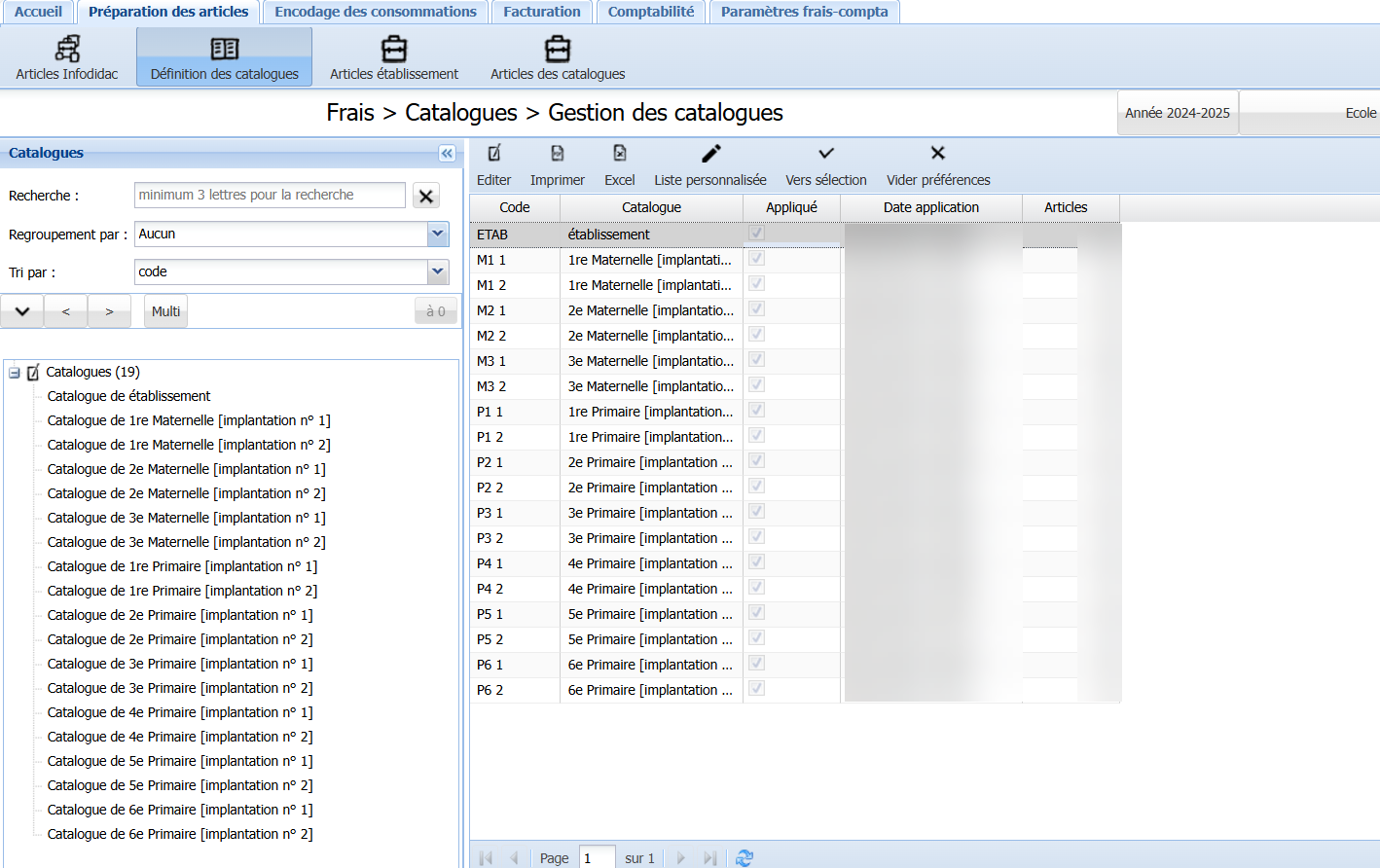1380x868 pixels.
Task: Open the Articles des catalogues section
Action: click(x=557, y=57)
